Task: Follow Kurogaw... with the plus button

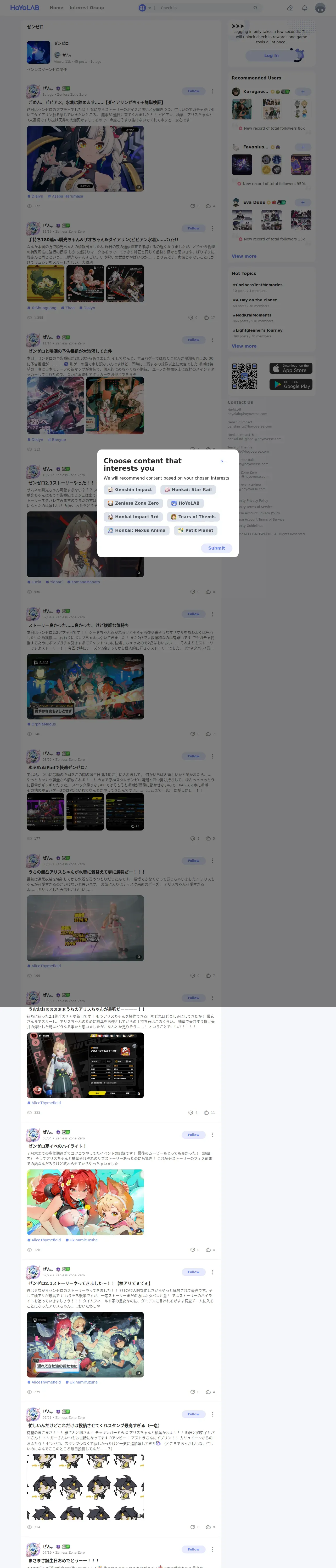Action: pyautogui.click(x=303, y=92)
